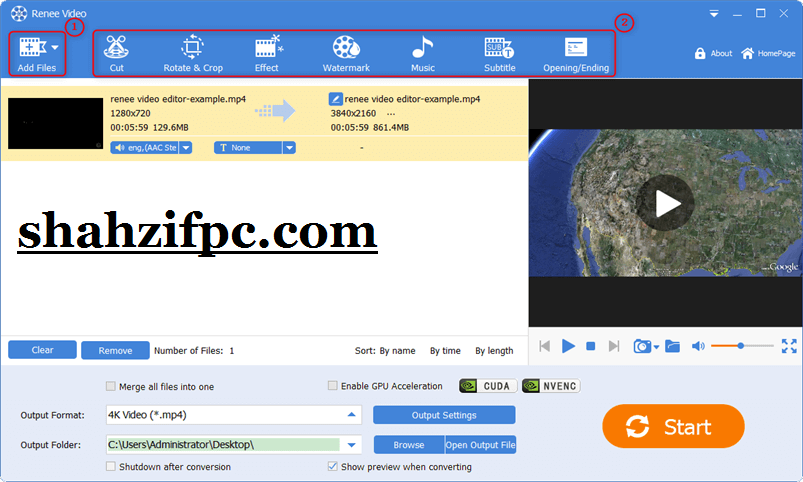Click the Browse button
Screen dimensions: 803x482
[409, 445]
